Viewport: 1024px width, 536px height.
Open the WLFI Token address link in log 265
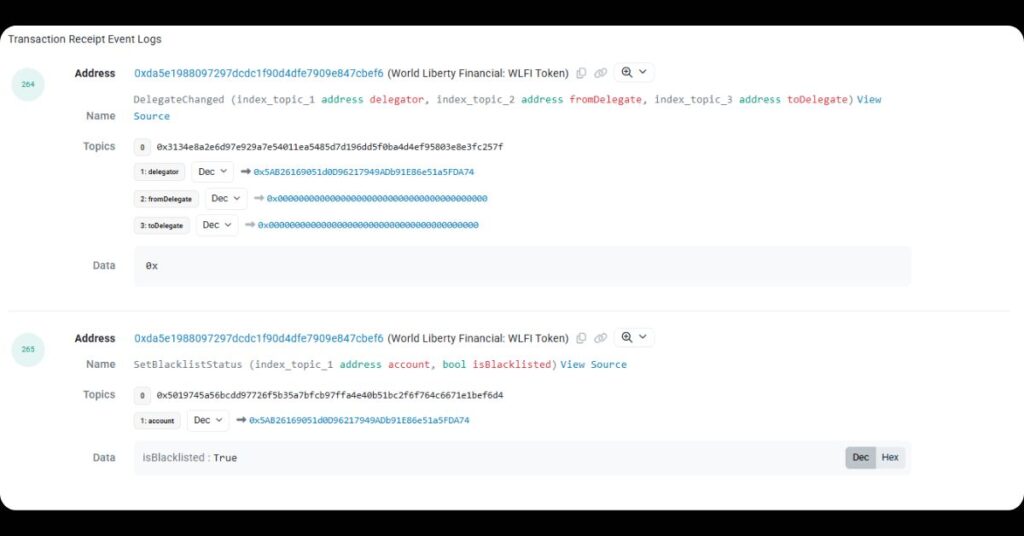click(x=259, y=338)
